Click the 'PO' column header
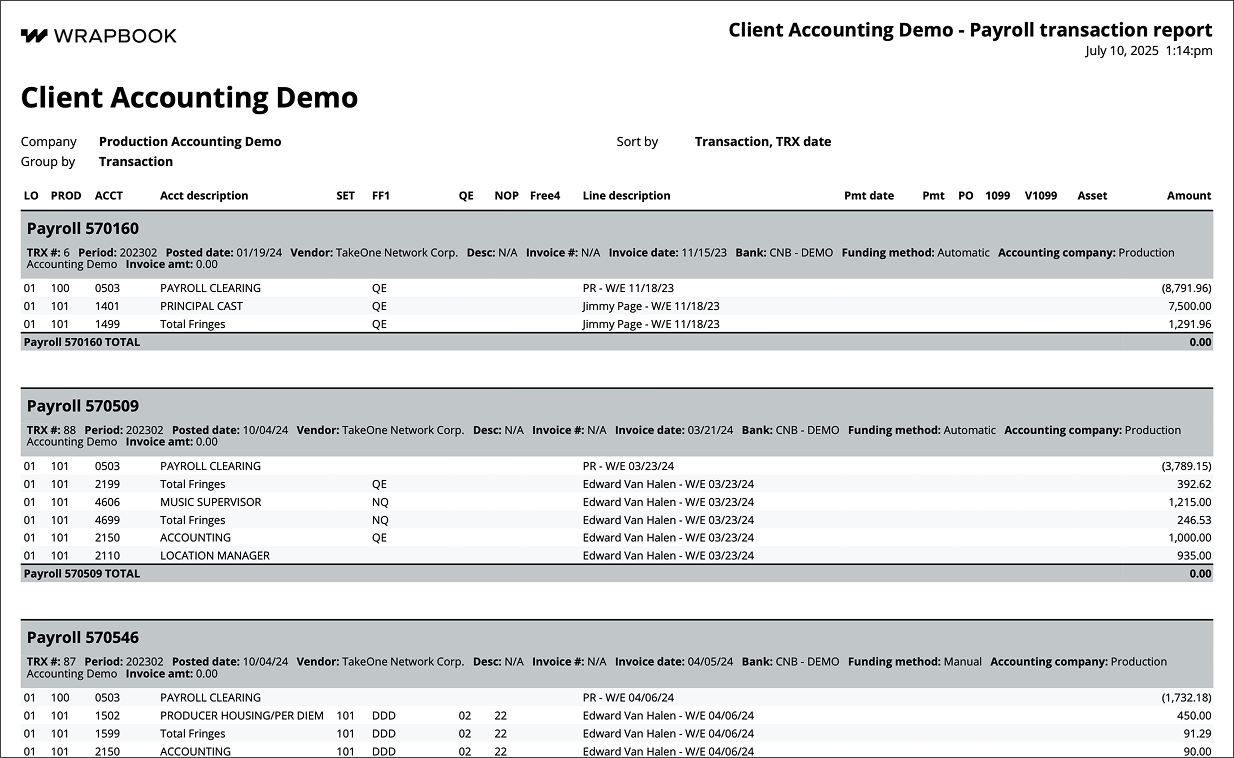The width and height of the screenshot is (1234, 758). pyautogui.click(x=966, y=196)
